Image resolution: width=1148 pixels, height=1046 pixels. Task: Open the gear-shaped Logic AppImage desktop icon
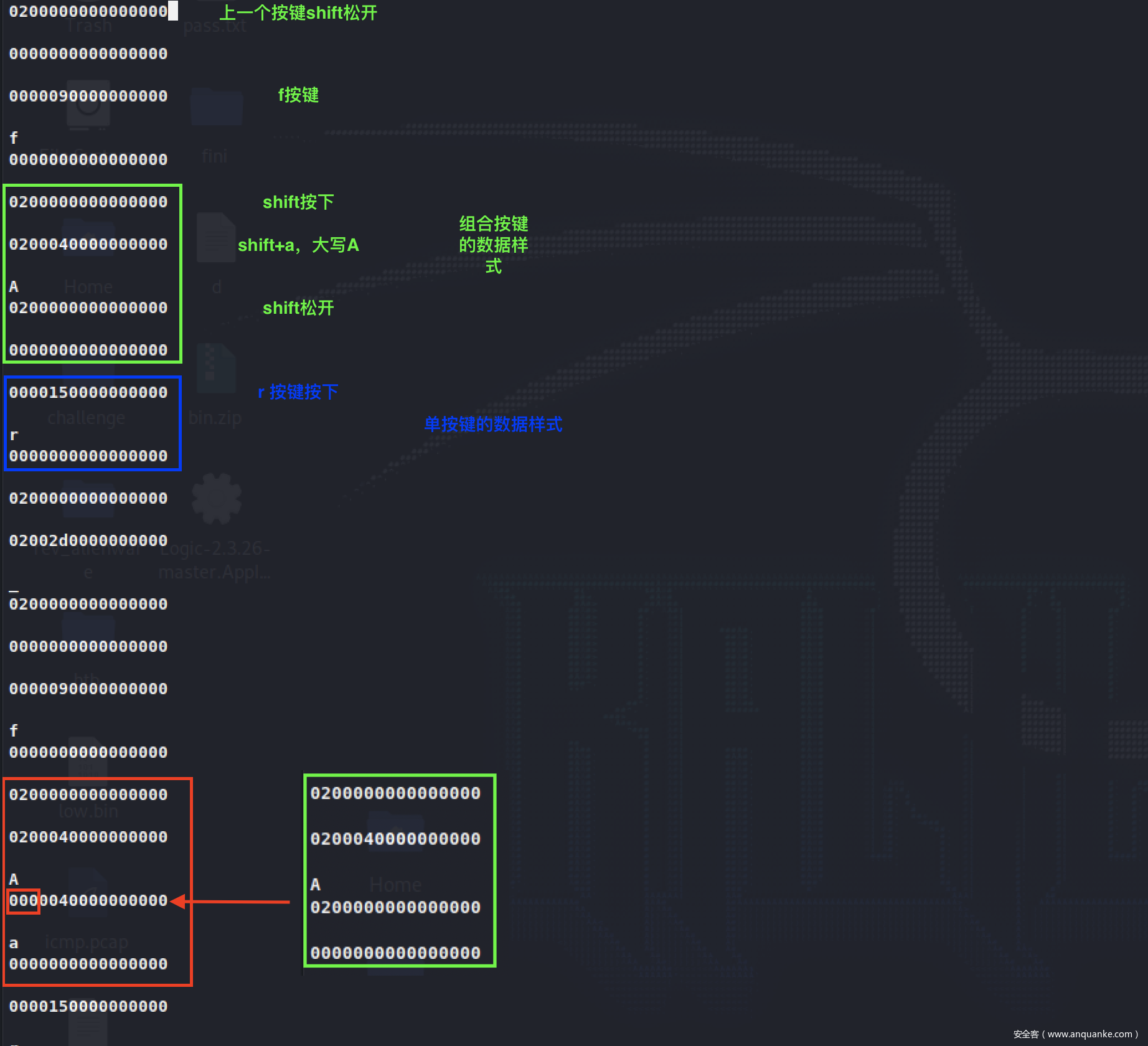pos(216,499)
